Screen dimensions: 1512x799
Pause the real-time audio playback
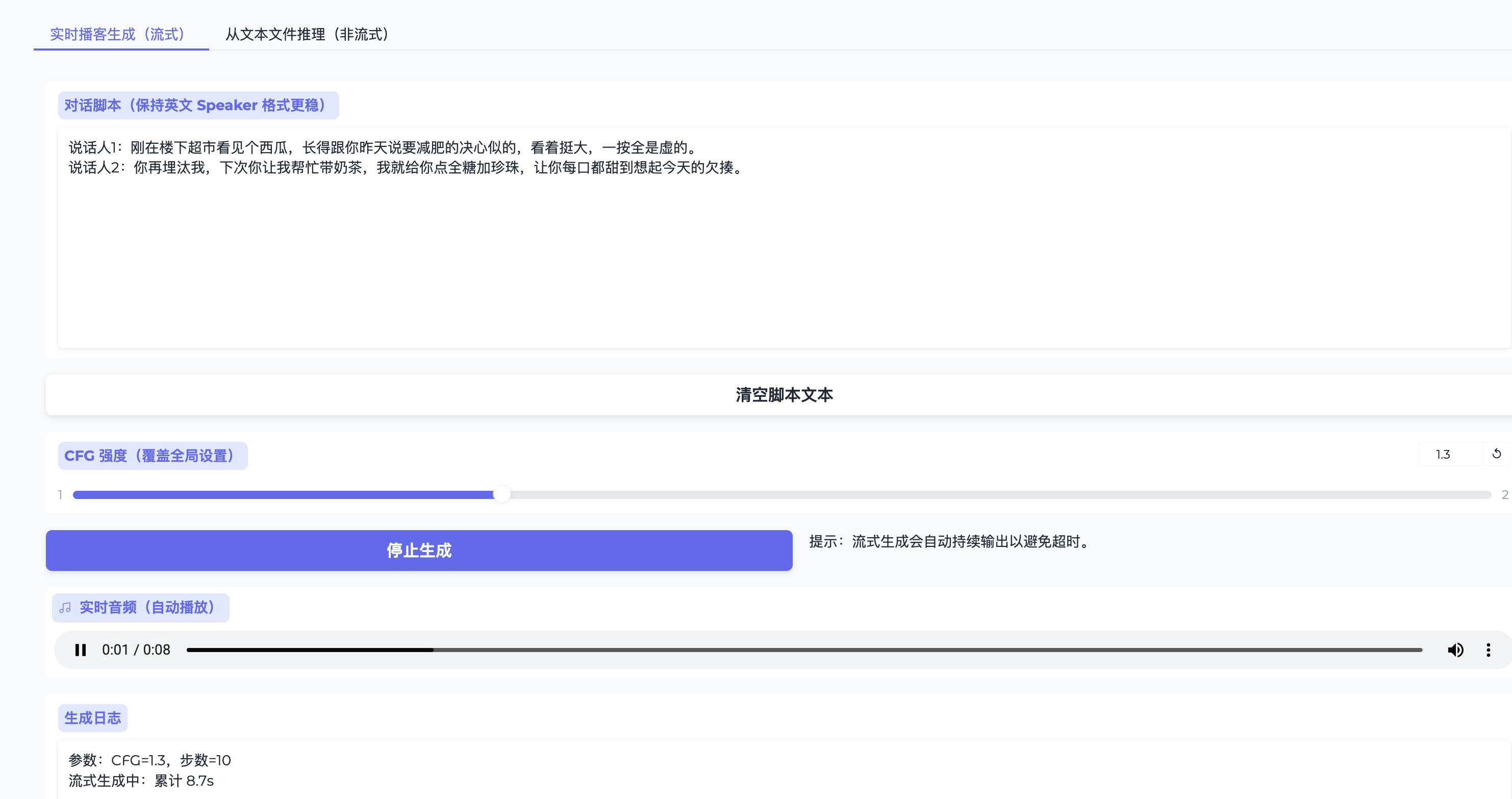81,650
